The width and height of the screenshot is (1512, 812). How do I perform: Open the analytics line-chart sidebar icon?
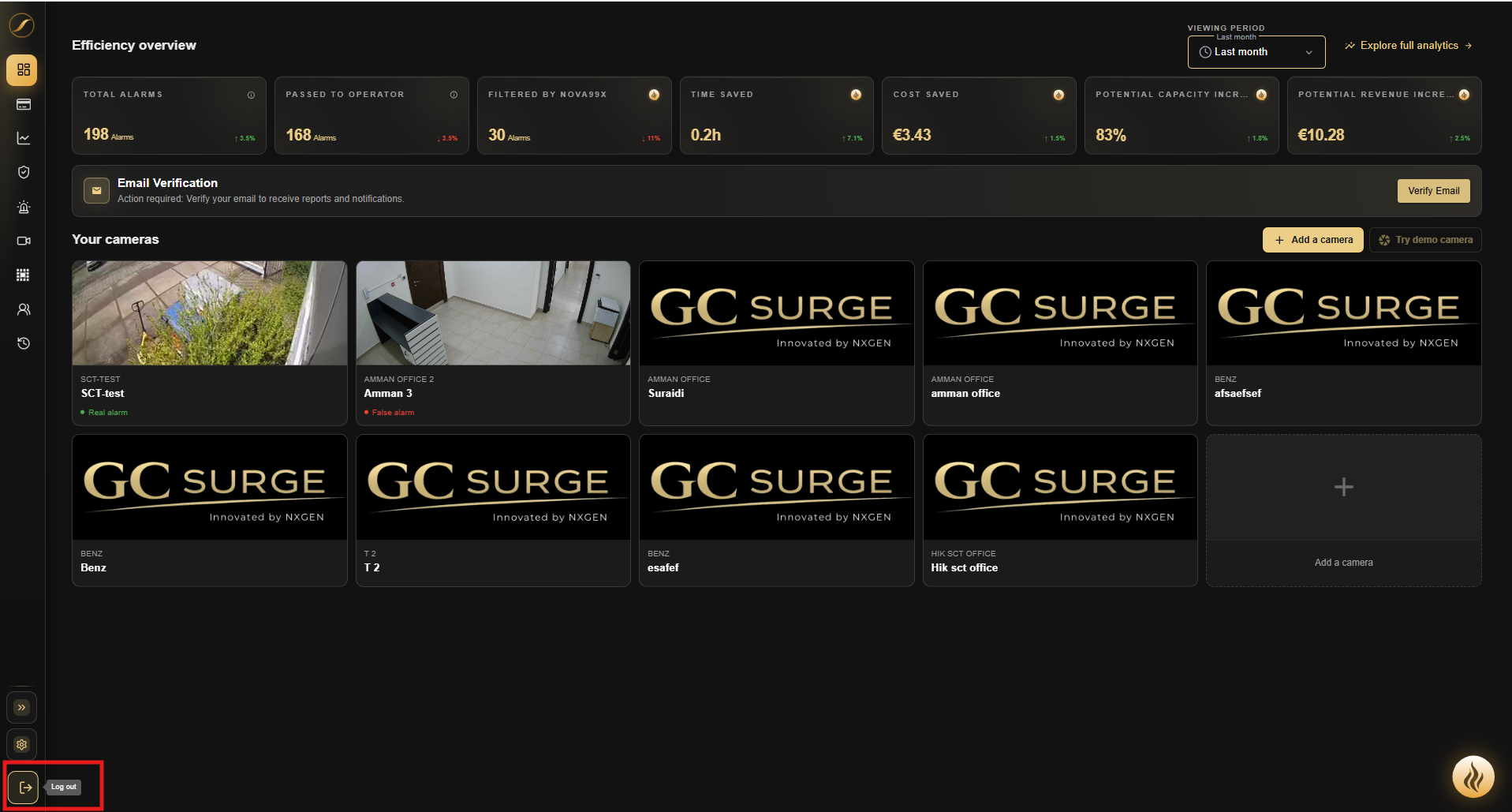[23, 138]
